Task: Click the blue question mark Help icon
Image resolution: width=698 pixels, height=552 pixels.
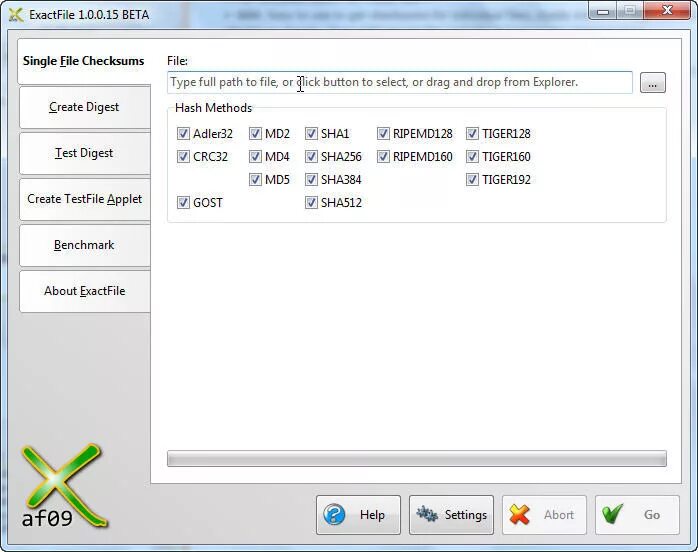Action: (334, 515)
